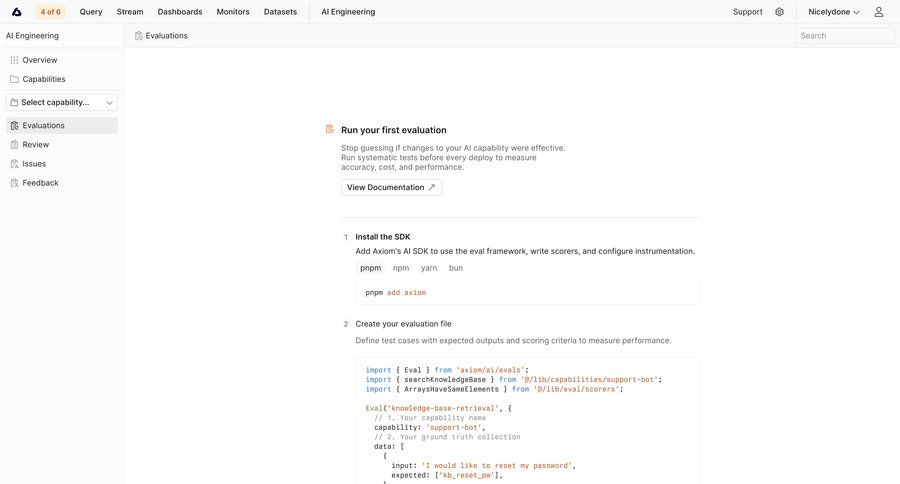Expand the Select capability dropdown chevron
The width and height of the screenshot is (900, 484).
(x=109, y=103)
